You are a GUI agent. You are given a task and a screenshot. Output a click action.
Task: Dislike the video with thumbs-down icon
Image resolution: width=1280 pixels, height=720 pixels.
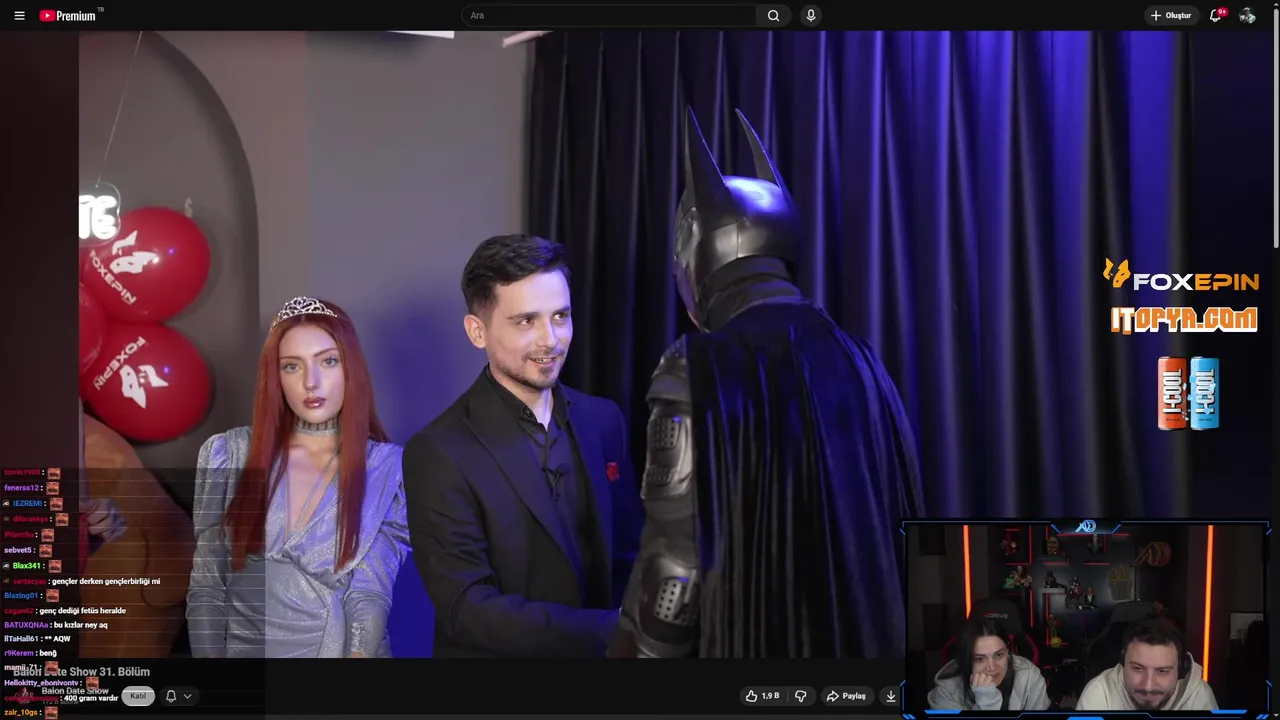800,696
